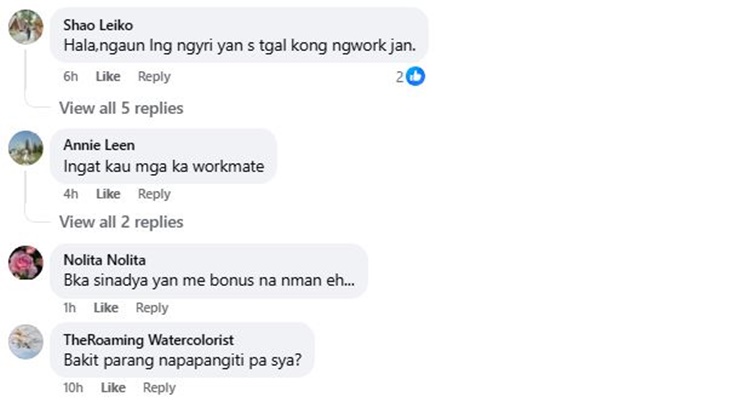The height and width of the screenshot is (402, 750).
Task: Open the 6h timestamp on Shao Leiko's comment
Action: (70, 77)
